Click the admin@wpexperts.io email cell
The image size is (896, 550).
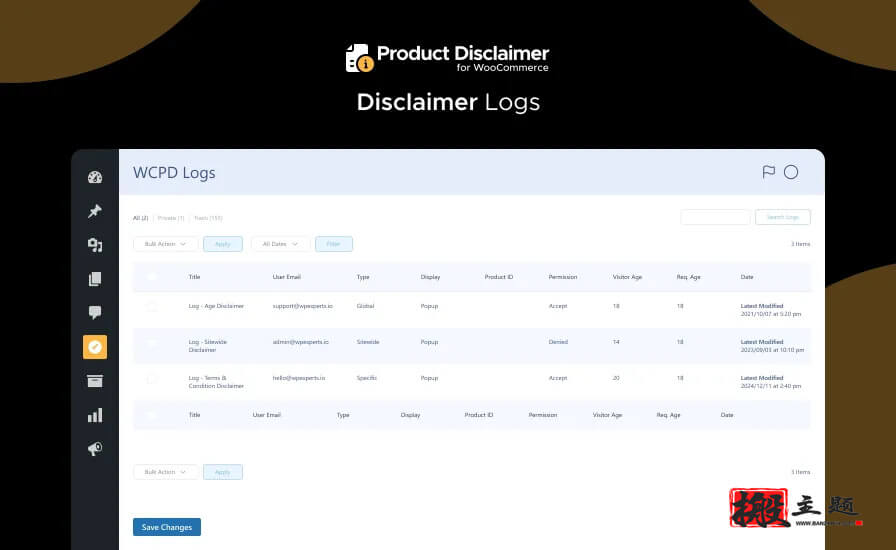(301, 342)
